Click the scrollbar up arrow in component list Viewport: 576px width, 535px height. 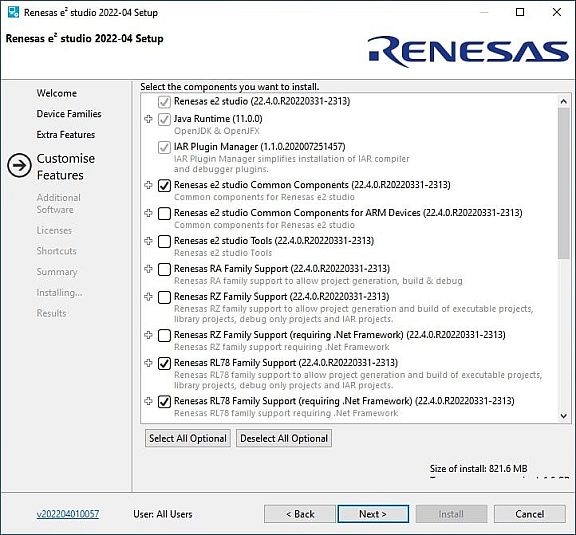(564, 101)
